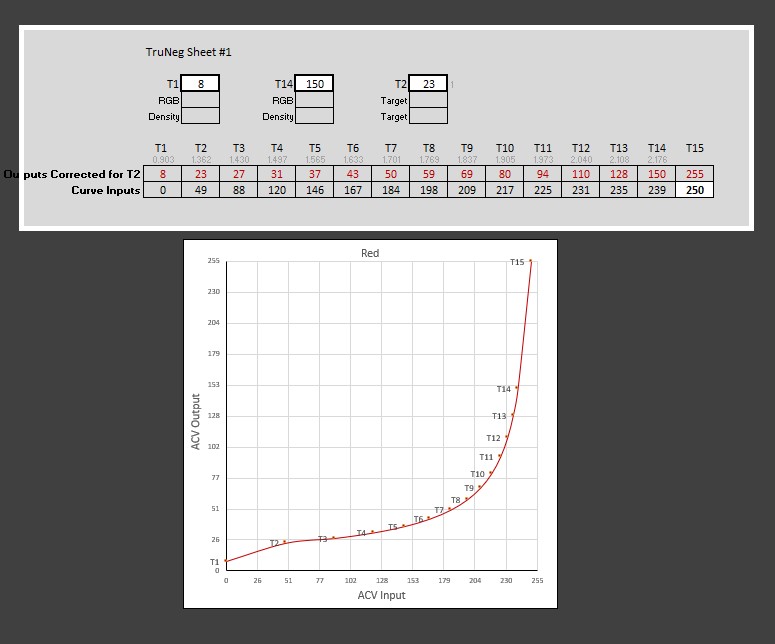Select the T14 input box showing 150
775x644 pixels.
314,84
